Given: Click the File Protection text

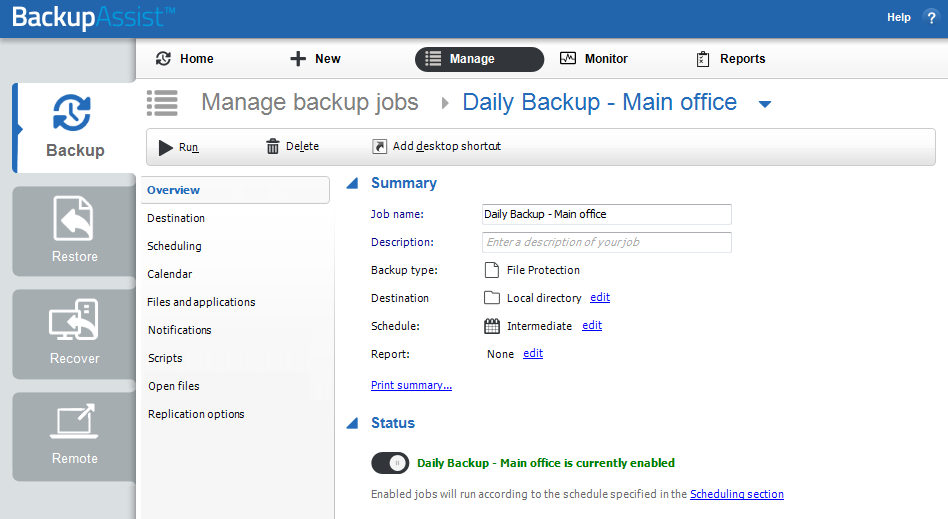Looking at the screenshot, I should pyautogui.click(x=543, y=270).
